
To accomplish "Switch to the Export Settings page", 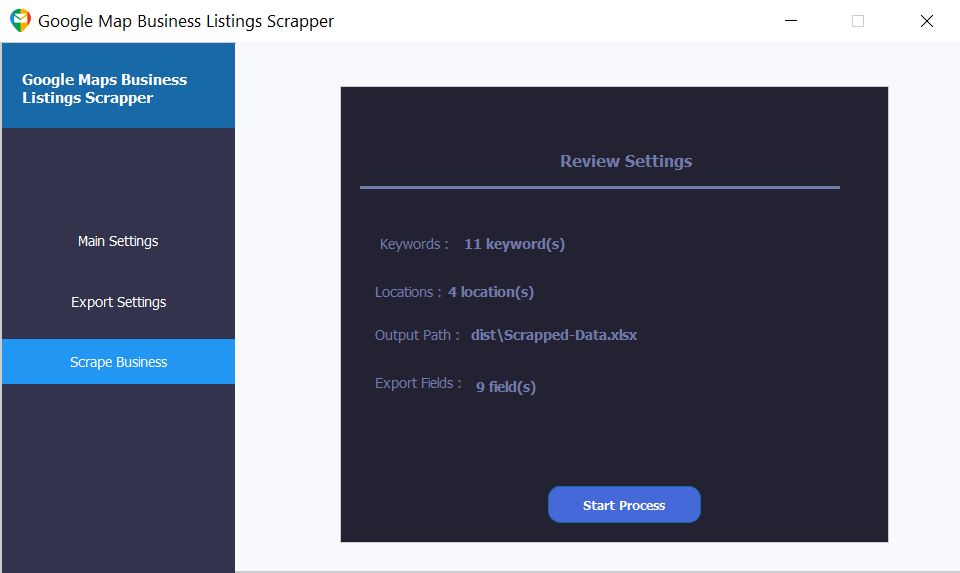I will (118, 302).
